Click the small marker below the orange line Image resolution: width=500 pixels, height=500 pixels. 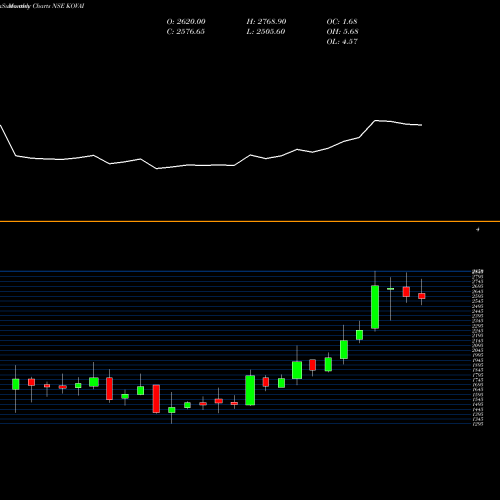[x=478, y=229]
